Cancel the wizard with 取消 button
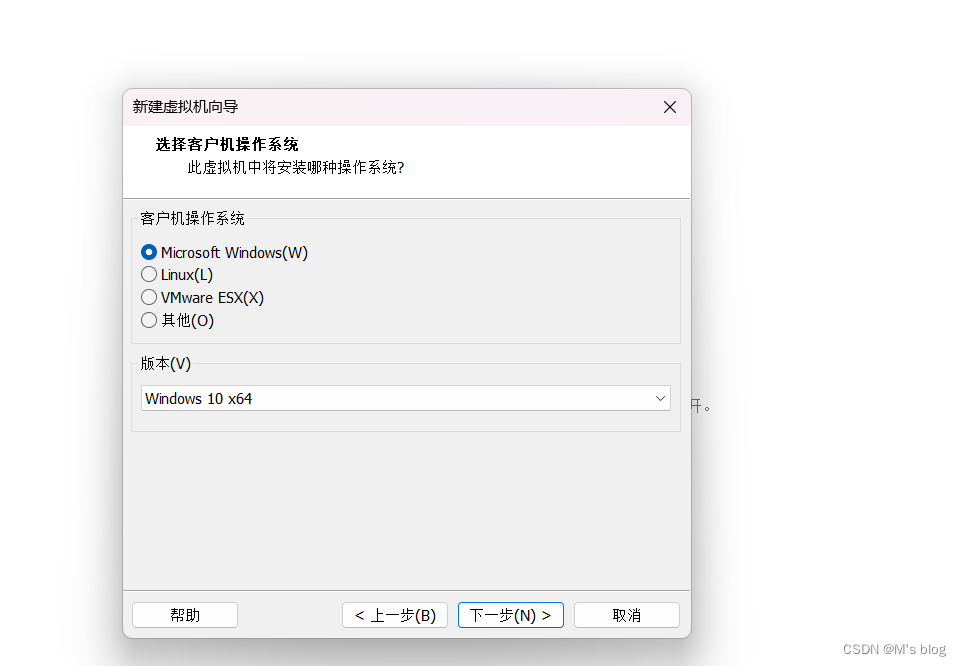The height and width of the screenshot is (666, 961). pyautogui.click(x=626, y=615)
